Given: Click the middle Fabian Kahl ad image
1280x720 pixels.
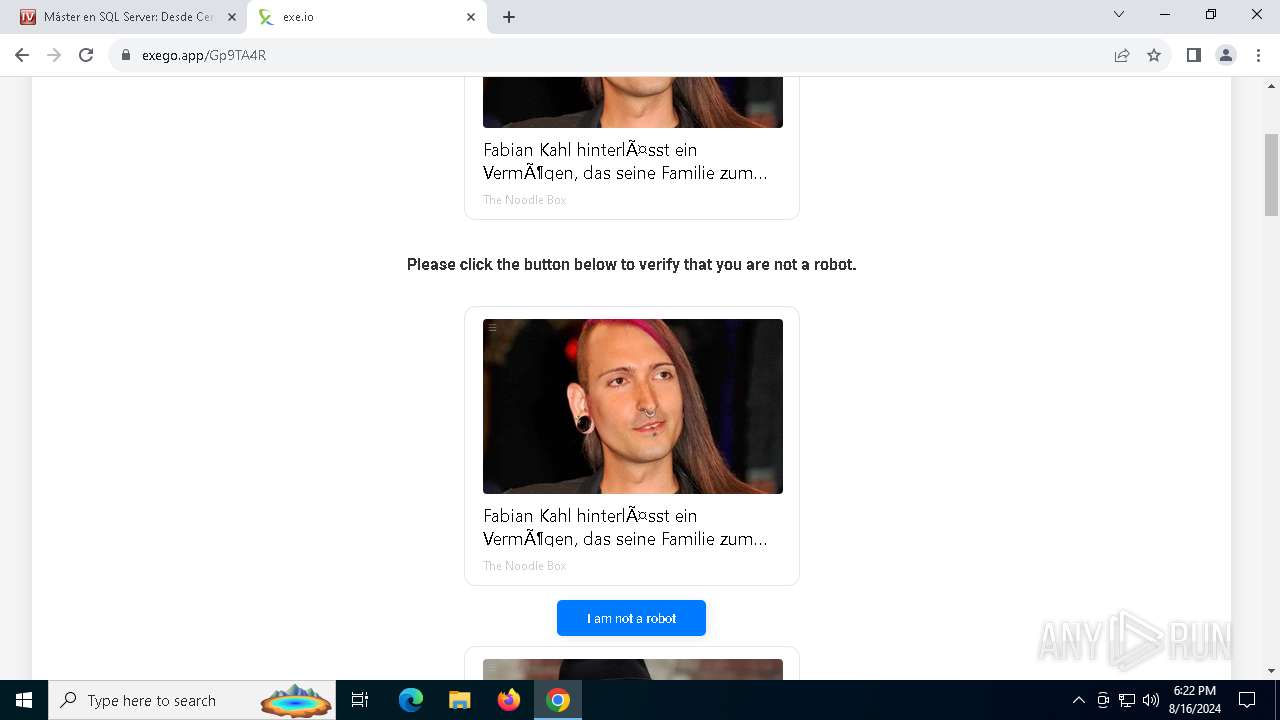Looking at the screenshot, I should tap(632, 406).
